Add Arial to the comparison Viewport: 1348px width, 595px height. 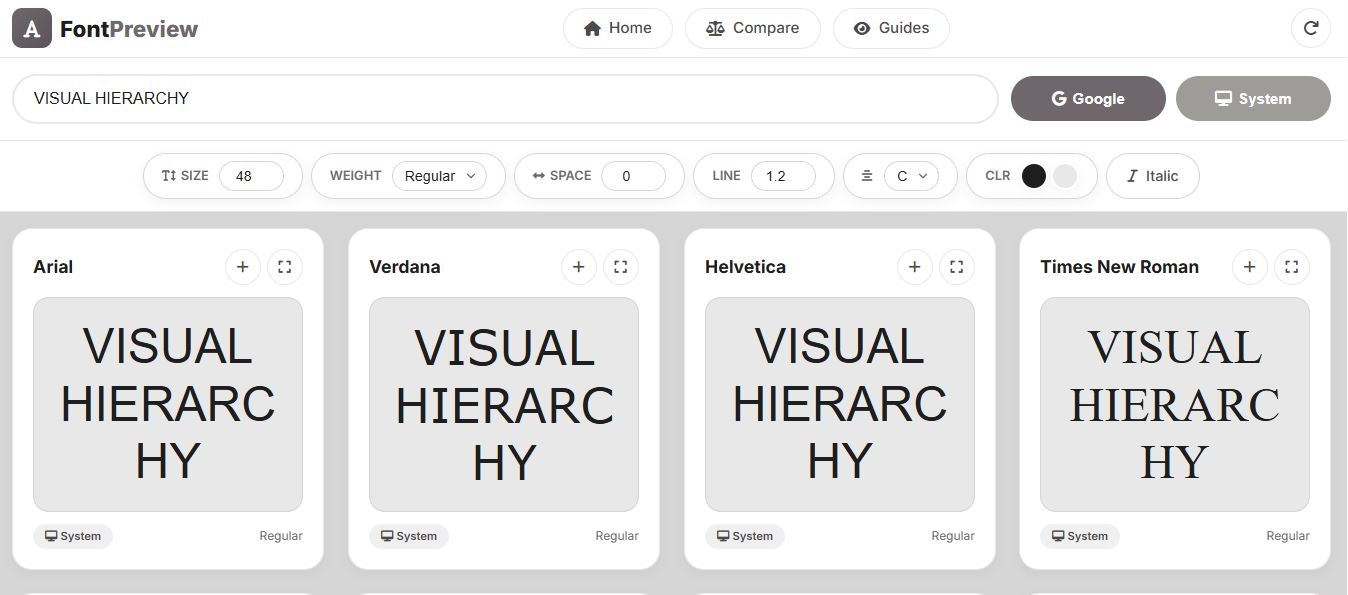[243, 267]
